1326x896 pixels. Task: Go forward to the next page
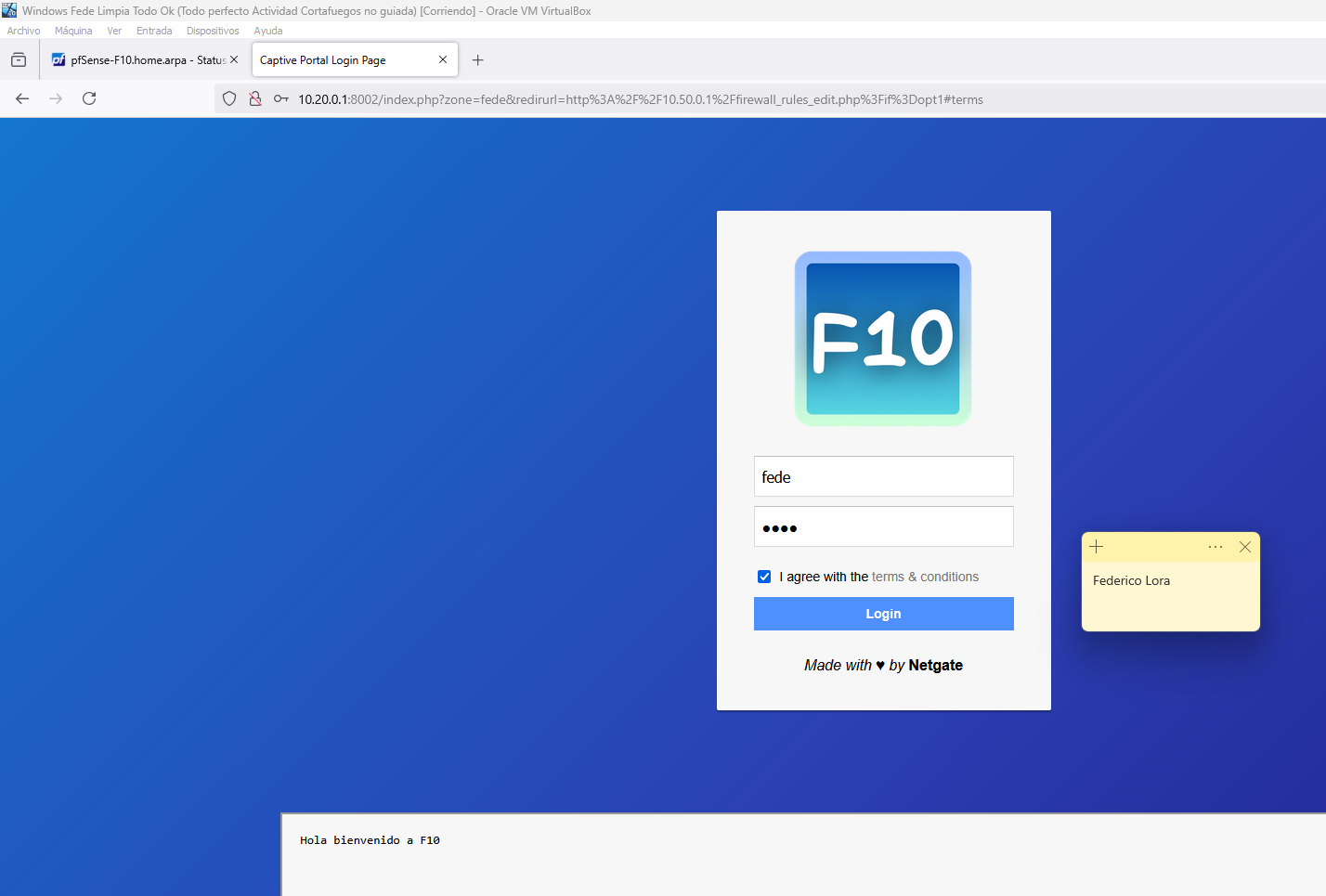[x=56, y=98]
